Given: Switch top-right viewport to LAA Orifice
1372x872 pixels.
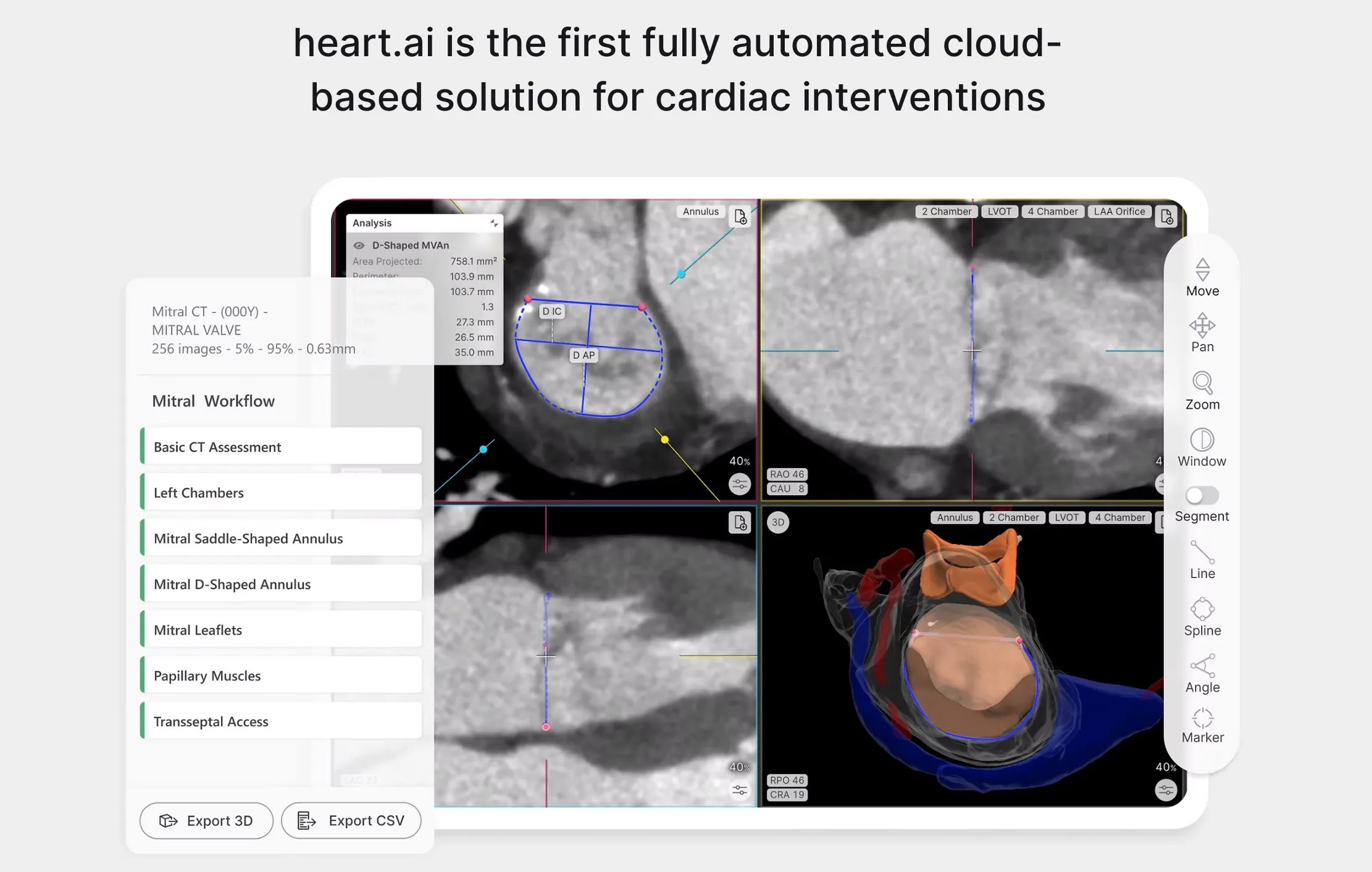Looking at the screenshot, I should tap(1119, 211).
